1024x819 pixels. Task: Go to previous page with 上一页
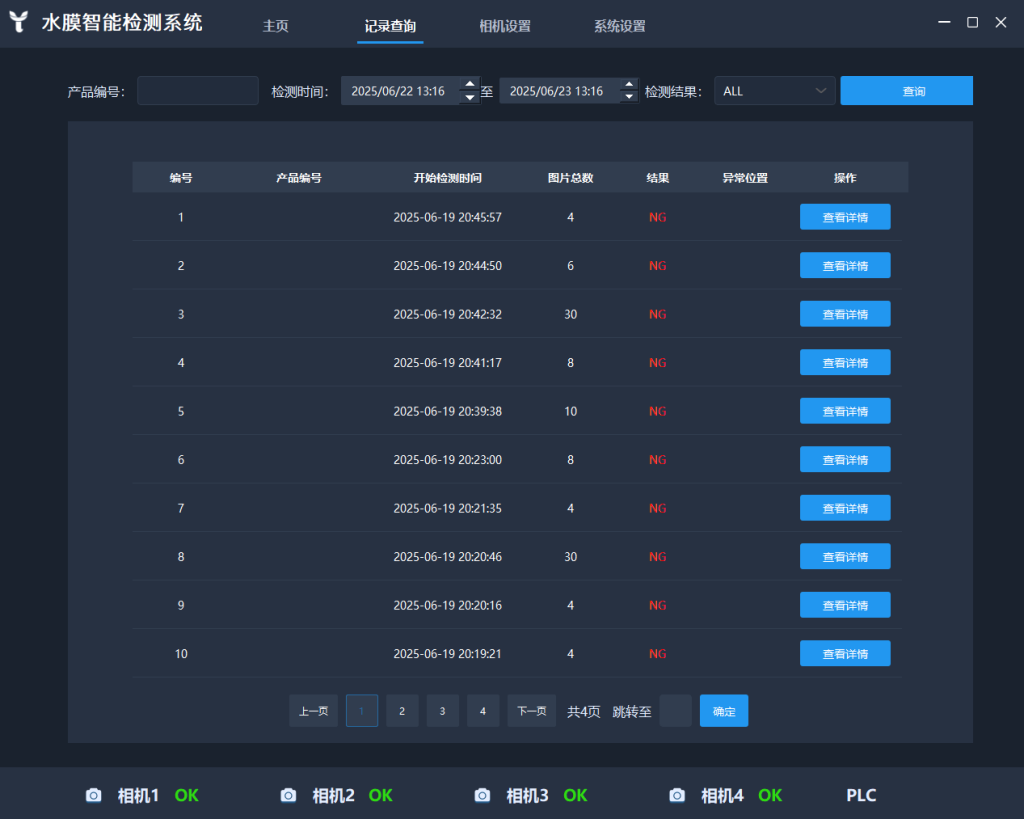tap(313, 711)
